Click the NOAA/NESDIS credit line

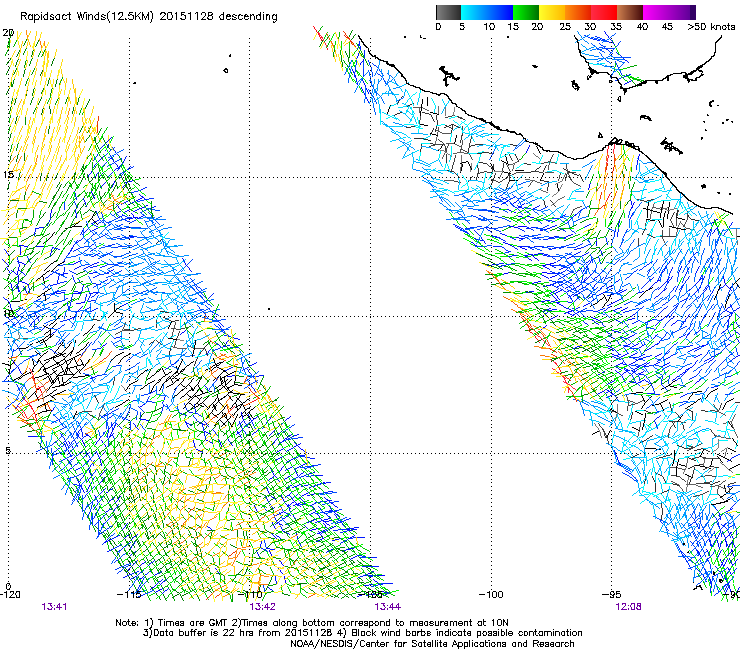coord(432,644)
